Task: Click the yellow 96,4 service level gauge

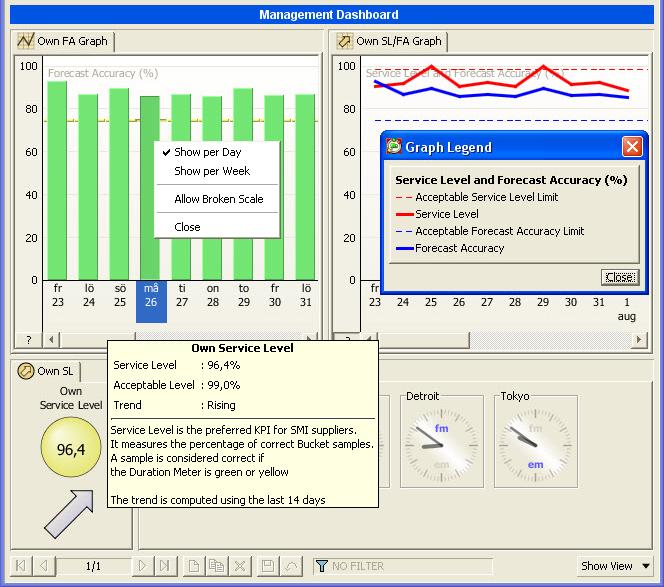Action: coord(71,449)
